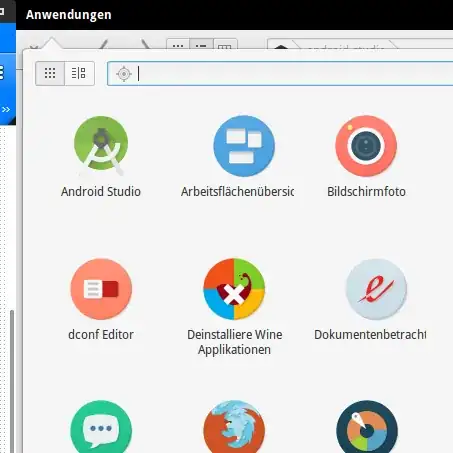
Task: Launch the green chat bubble app
Action: (x=101, y=427)
